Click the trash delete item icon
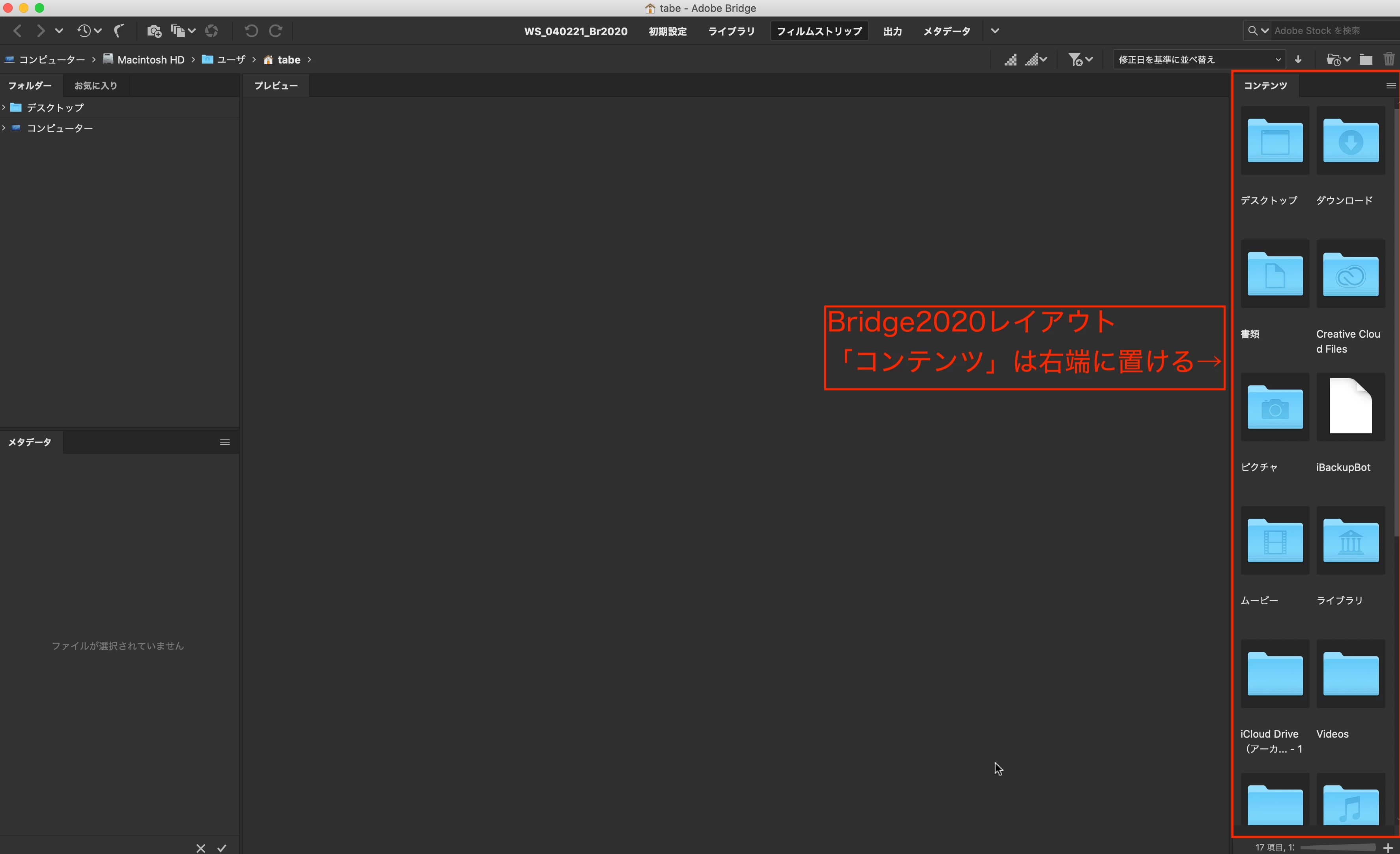Image resolution: width=1400 pixels, height=854 pixels. point(1389,60)
